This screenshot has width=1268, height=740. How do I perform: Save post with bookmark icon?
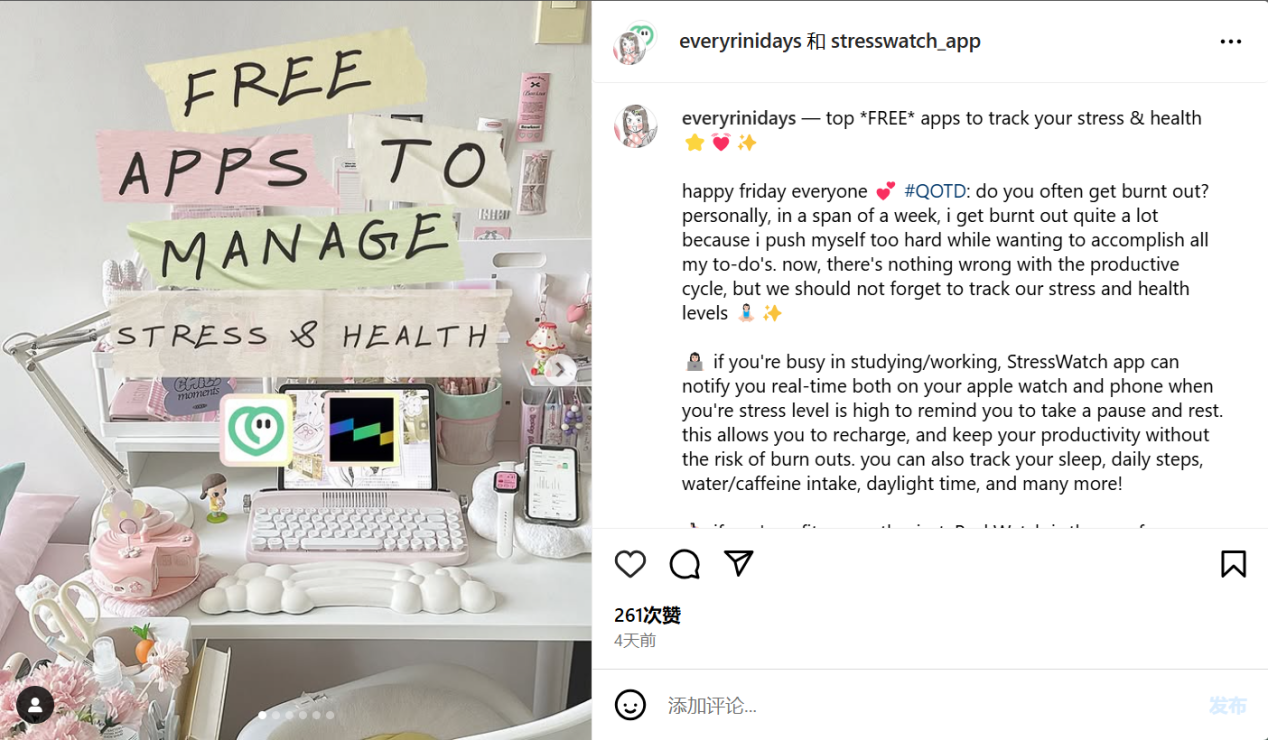[x=1233, y=564]
